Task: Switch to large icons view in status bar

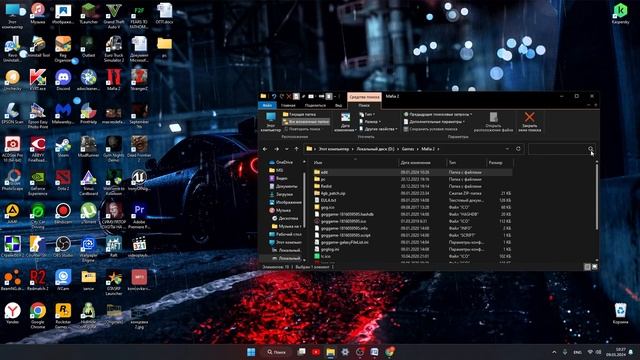Action: click(x=594, y=267)
